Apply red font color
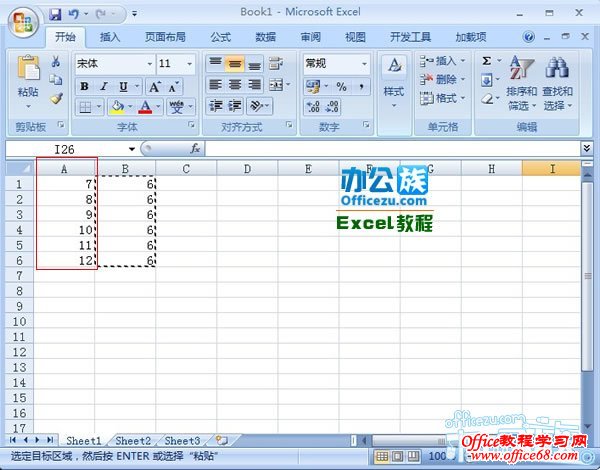The height and width of the screenshot is (470, 600). coord(145,107)
